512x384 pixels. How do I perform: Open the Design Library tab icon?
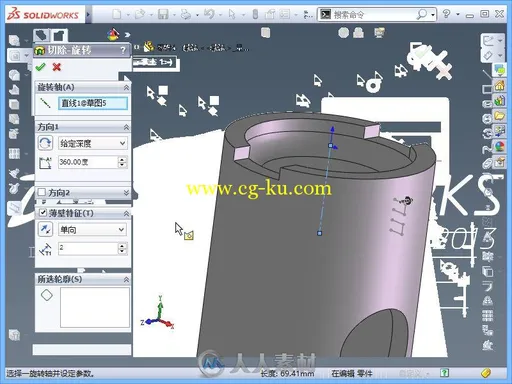(499, 101)
